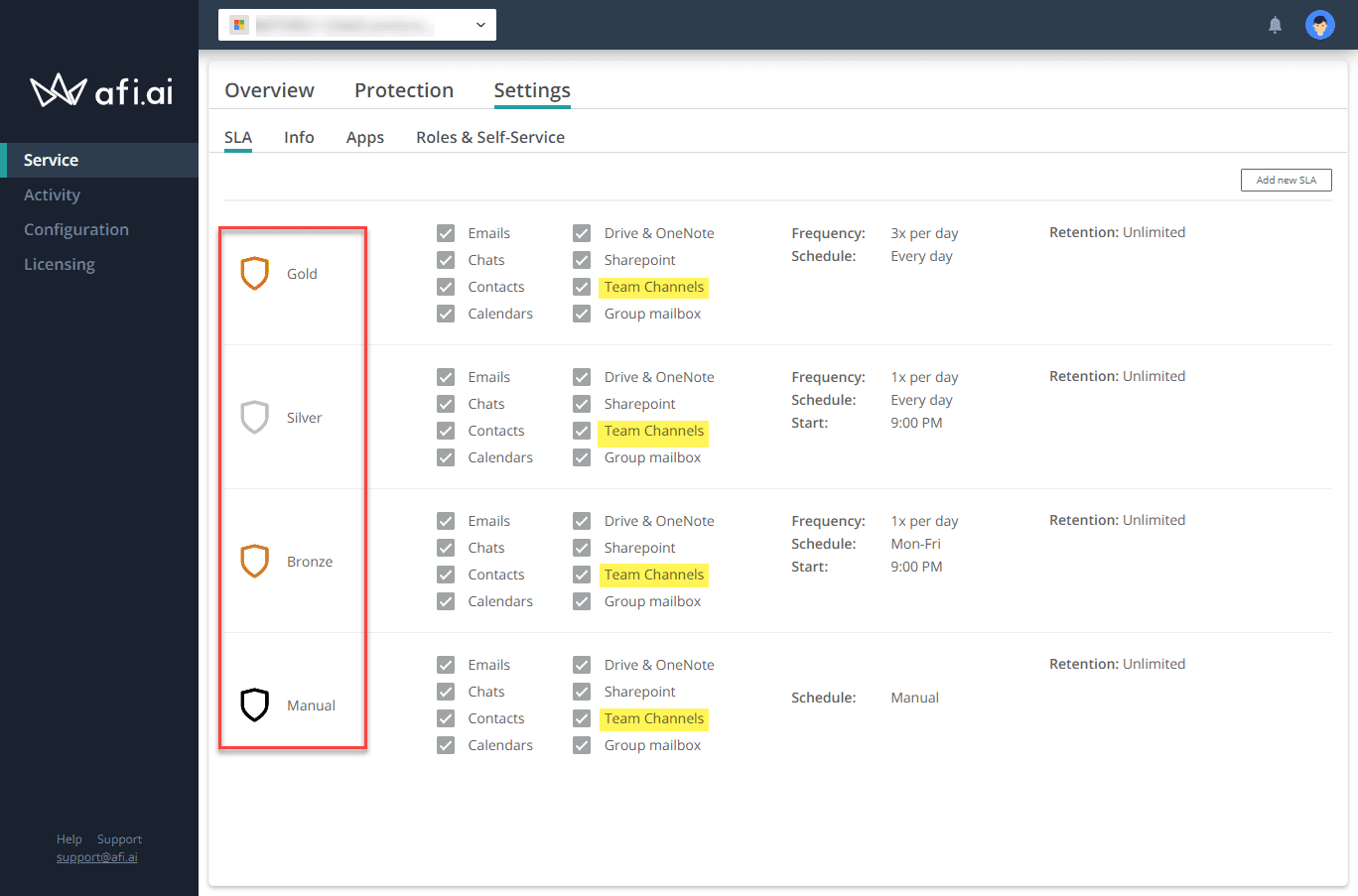Click the Add new SLA button
Screen dimensions: 1358x896
[x=1286, y=180]
